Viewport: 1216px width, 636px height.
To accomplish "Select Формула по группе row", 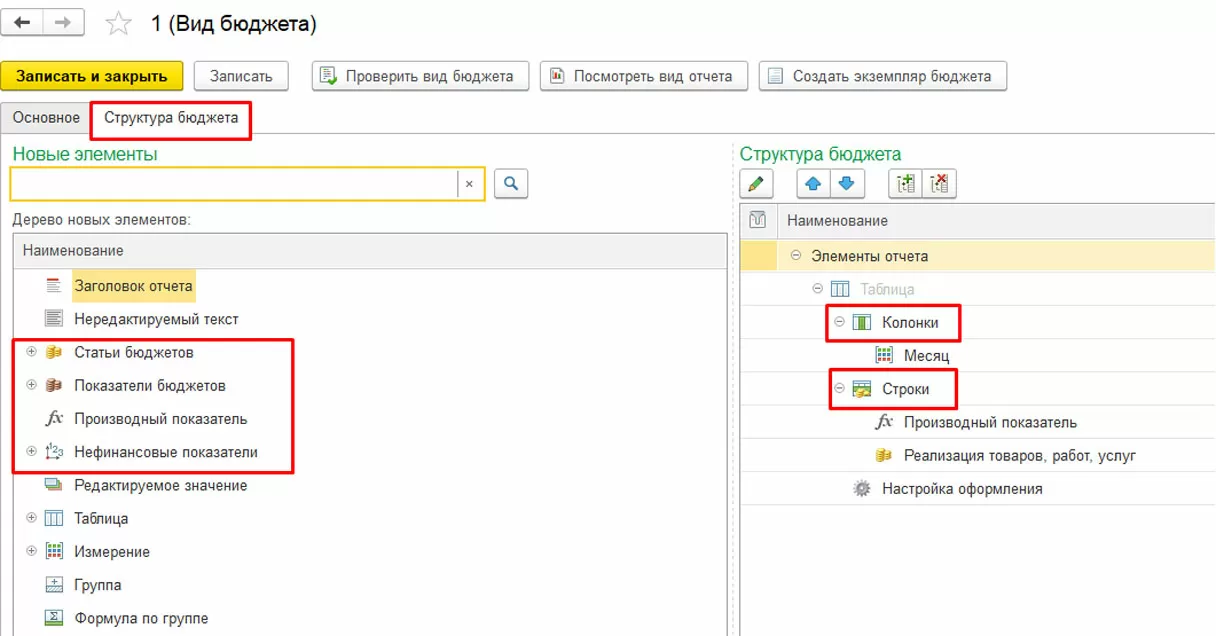I will (371, 618).
